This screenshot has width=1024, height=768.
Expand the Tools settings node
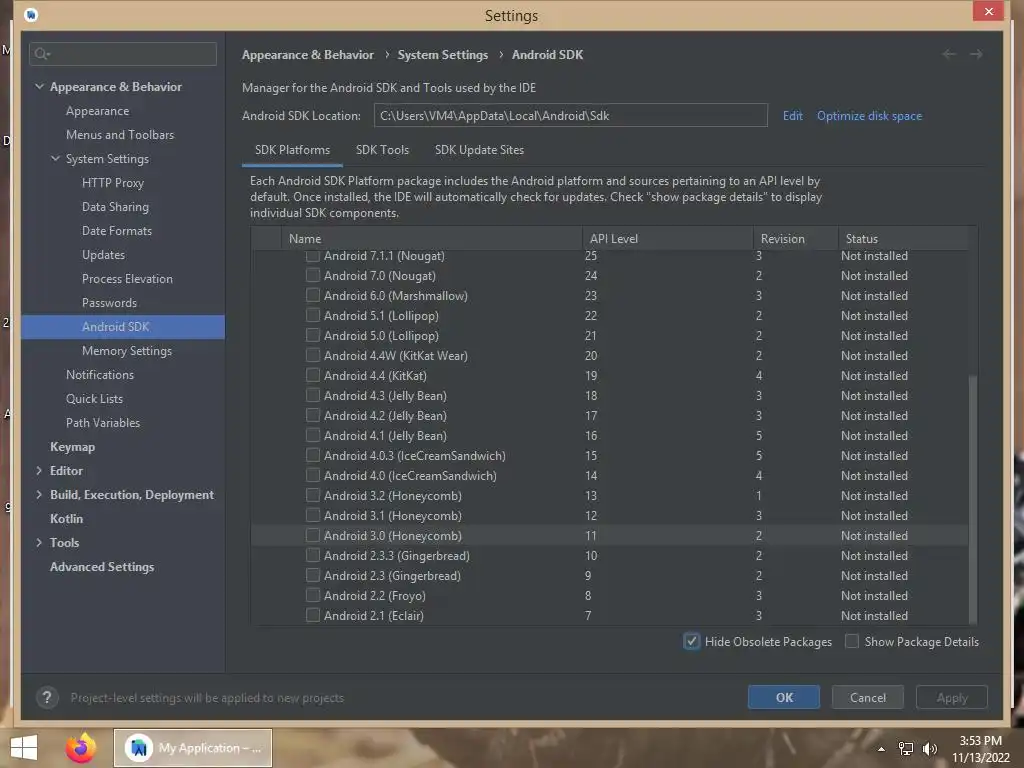[39, 542]
